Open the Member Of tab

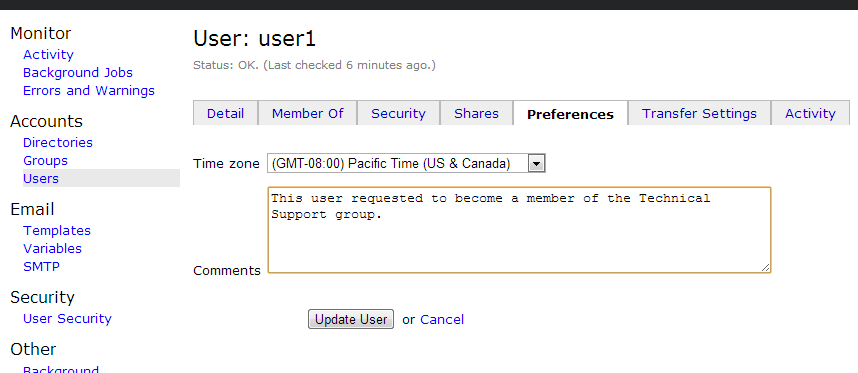click(x=308, y=113)
